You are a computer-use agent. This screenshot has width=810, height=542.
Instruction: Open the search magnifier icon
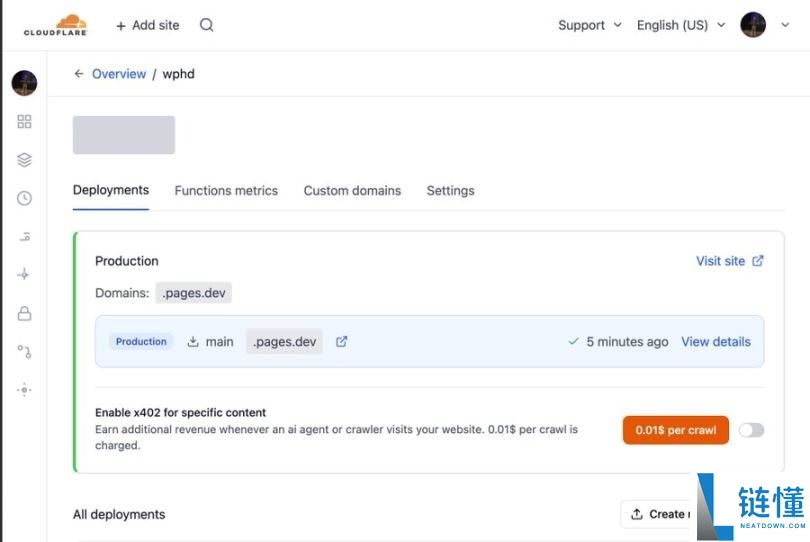207,25
